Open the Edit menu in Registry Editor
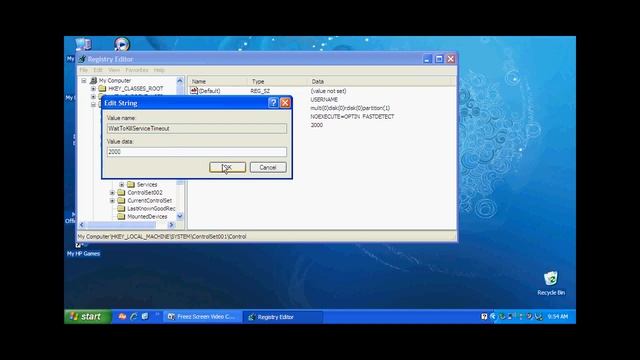This screenshot has height=360, width=640. point(98,70)
